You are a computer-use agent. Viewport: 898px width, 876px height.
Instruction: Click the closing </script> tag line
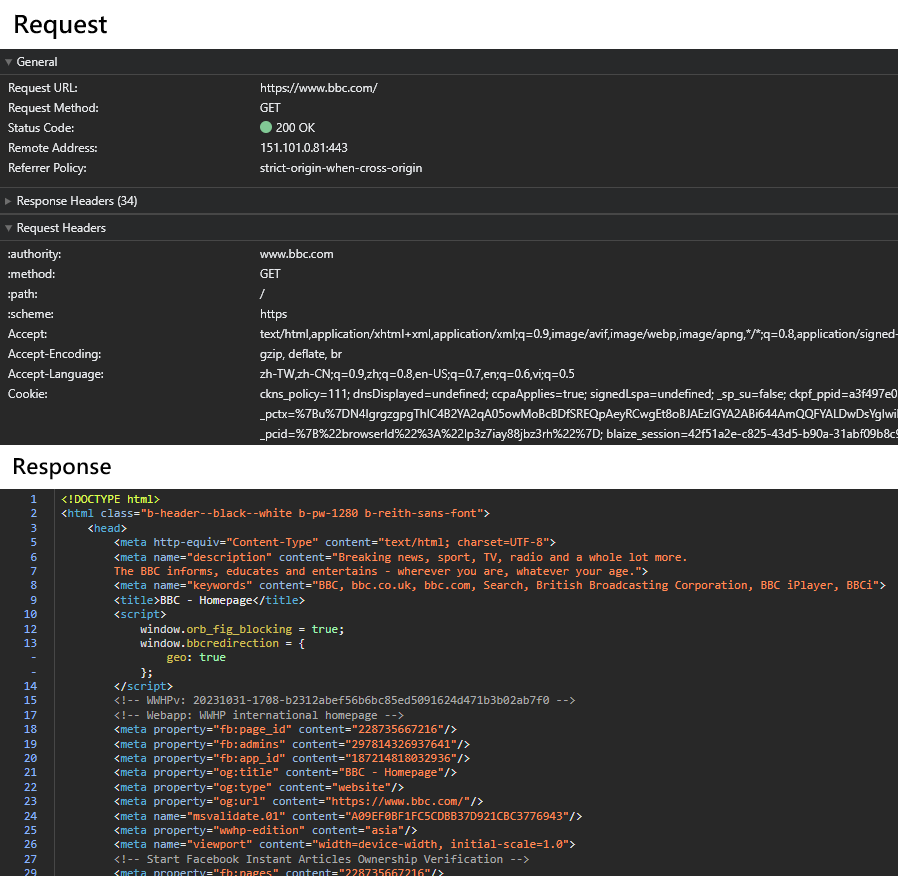click(x=143, y=686)
